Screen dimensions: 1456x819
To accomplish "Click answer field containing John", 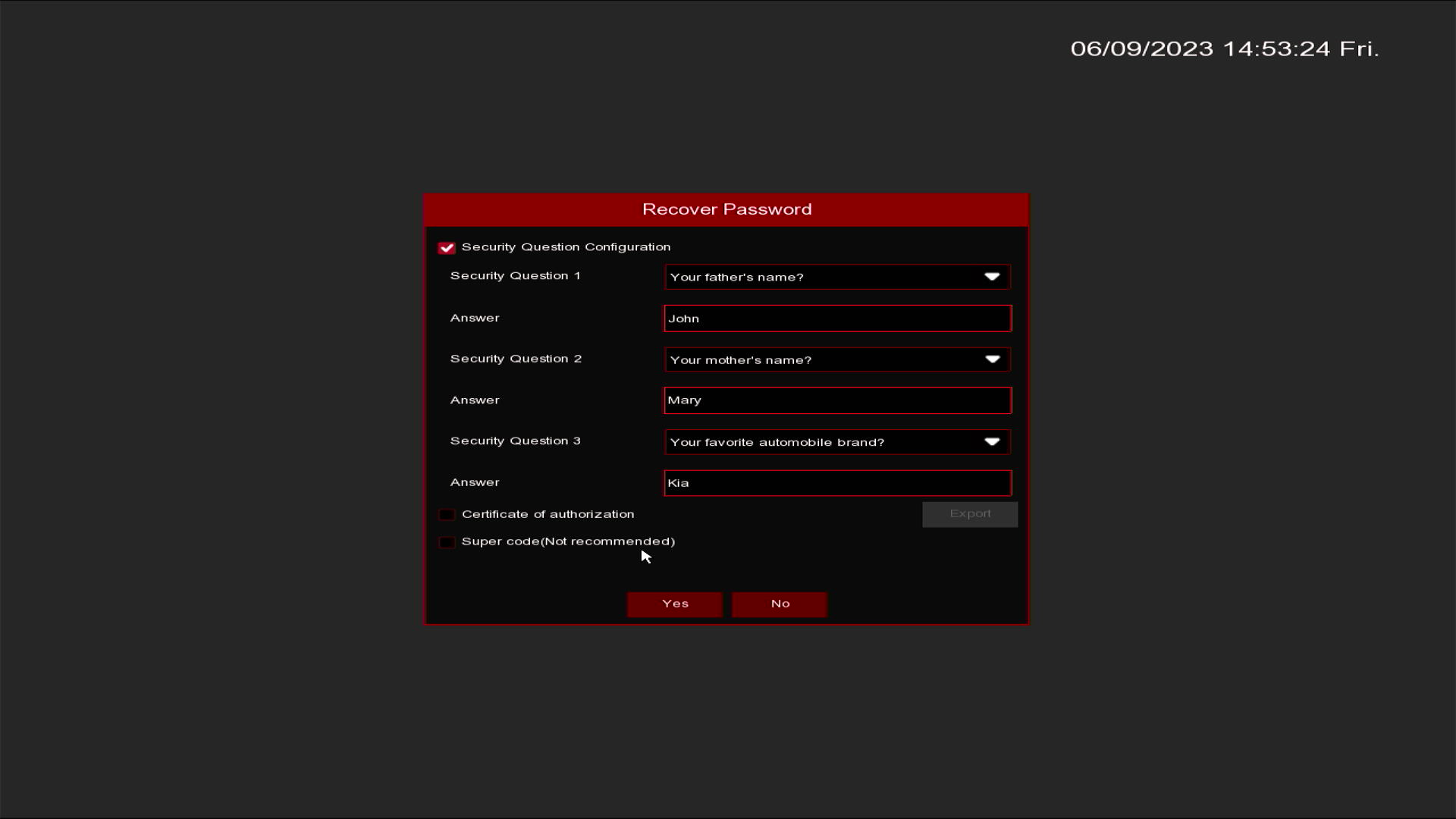I will pyautogui.click(x=837, y=318).
